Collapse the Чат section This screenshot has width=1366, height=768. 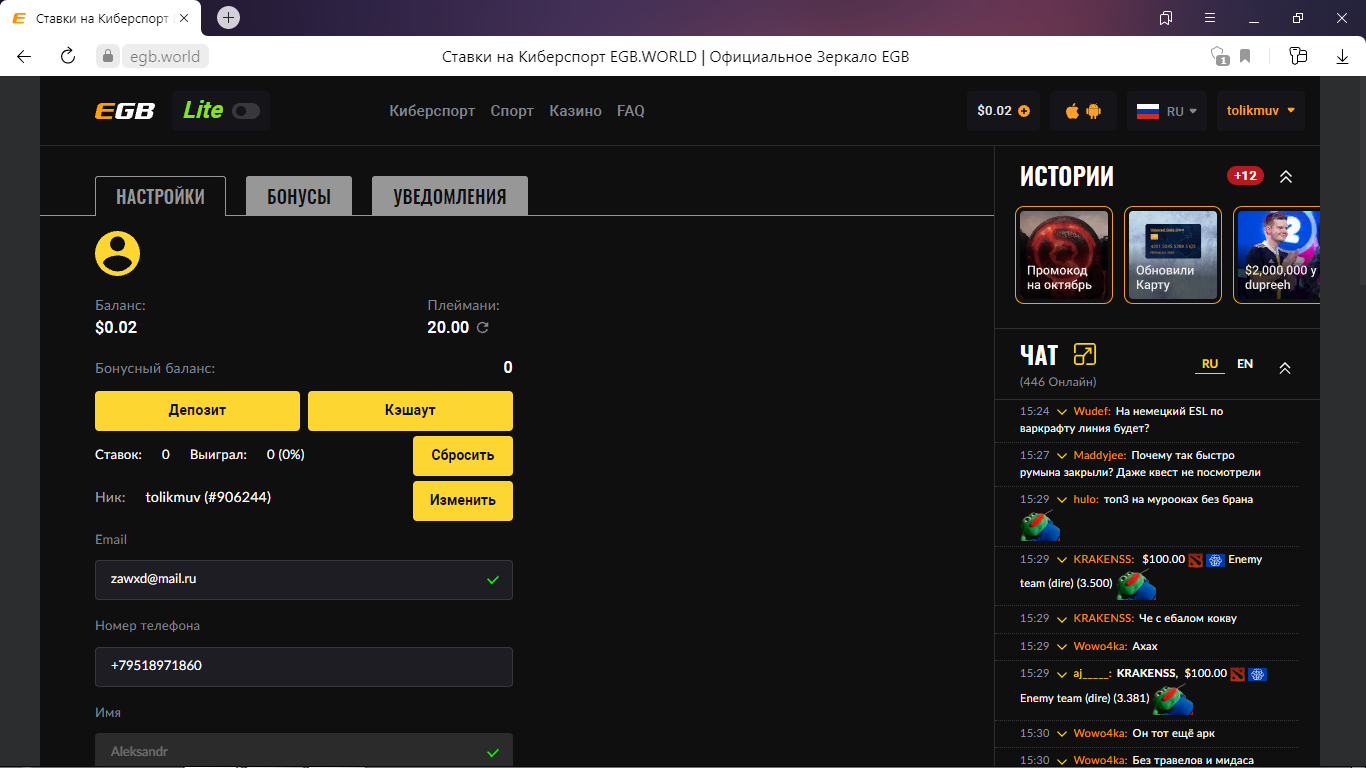pyautogui.click(x=1285, y=368)
